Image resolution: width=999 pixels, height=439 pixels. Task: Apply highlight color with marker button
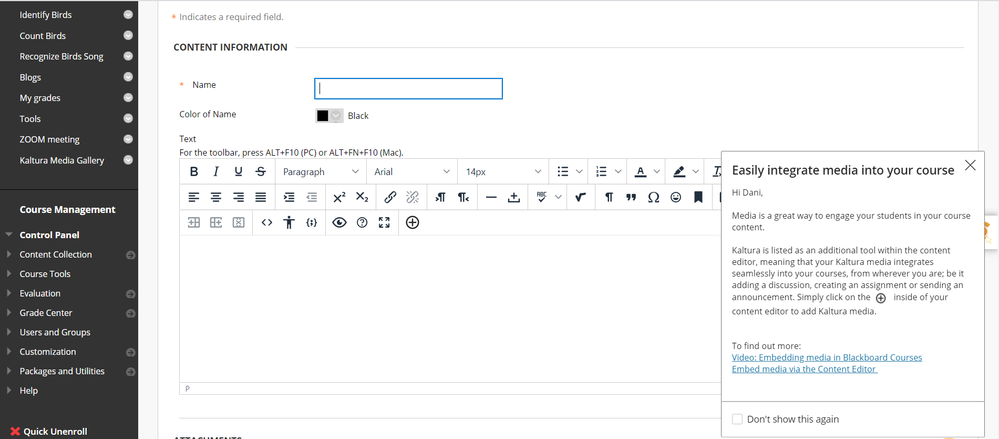coord(679,171)
